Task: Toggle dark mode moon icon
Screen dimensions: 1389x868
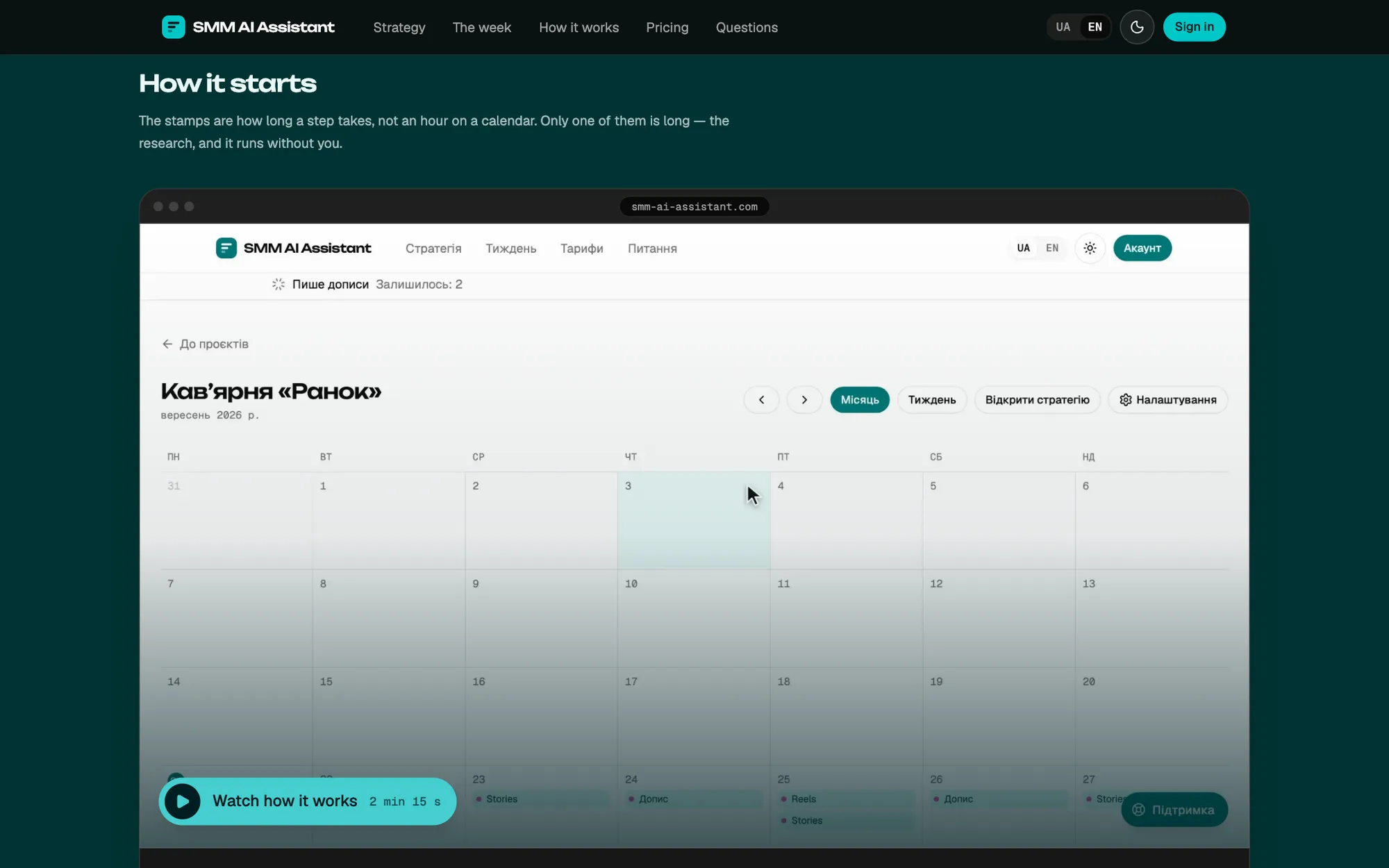Action: (1137, 27)
